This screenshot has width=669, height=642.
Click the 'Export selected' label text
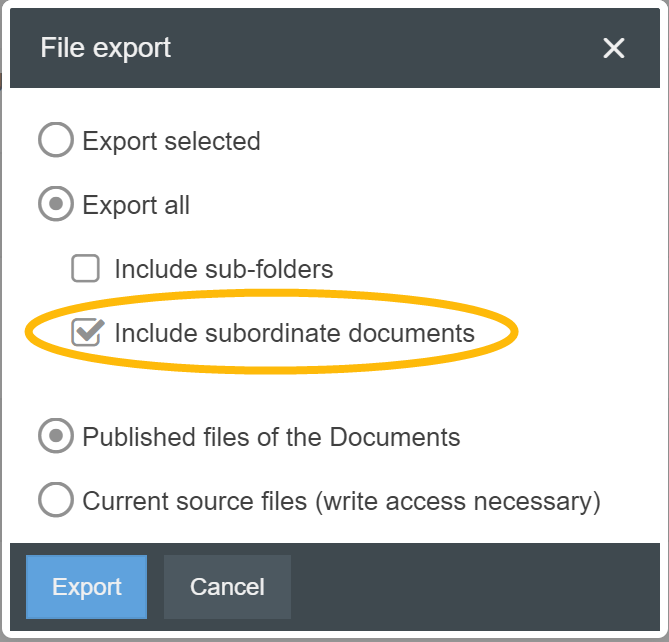pyautogui.click(x=171, y=141)
